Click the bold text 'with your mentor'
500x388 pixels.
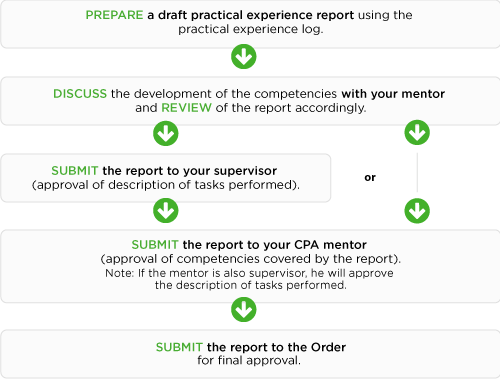pos(393,94)
